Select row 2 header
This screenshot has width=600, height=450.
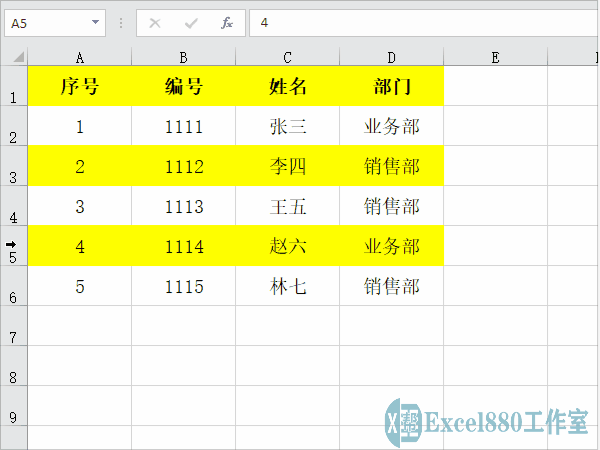(13, 126)
